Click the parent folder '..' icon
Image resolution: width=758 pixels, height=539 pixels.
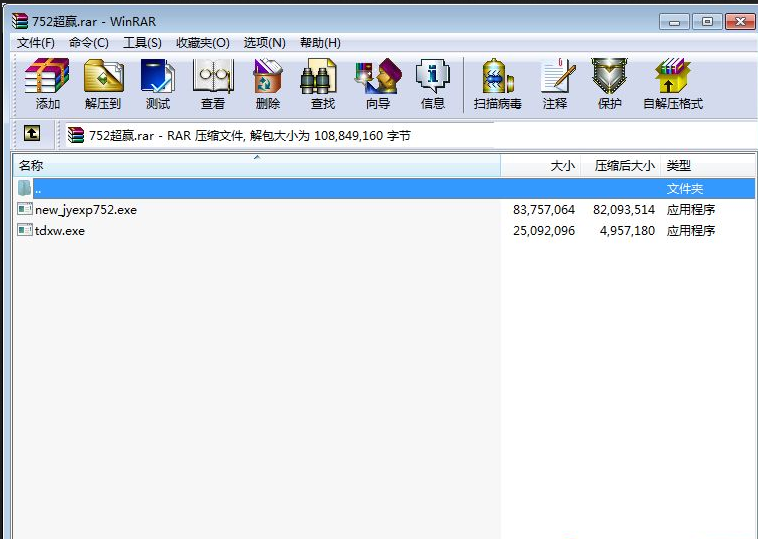click(25, 188)
